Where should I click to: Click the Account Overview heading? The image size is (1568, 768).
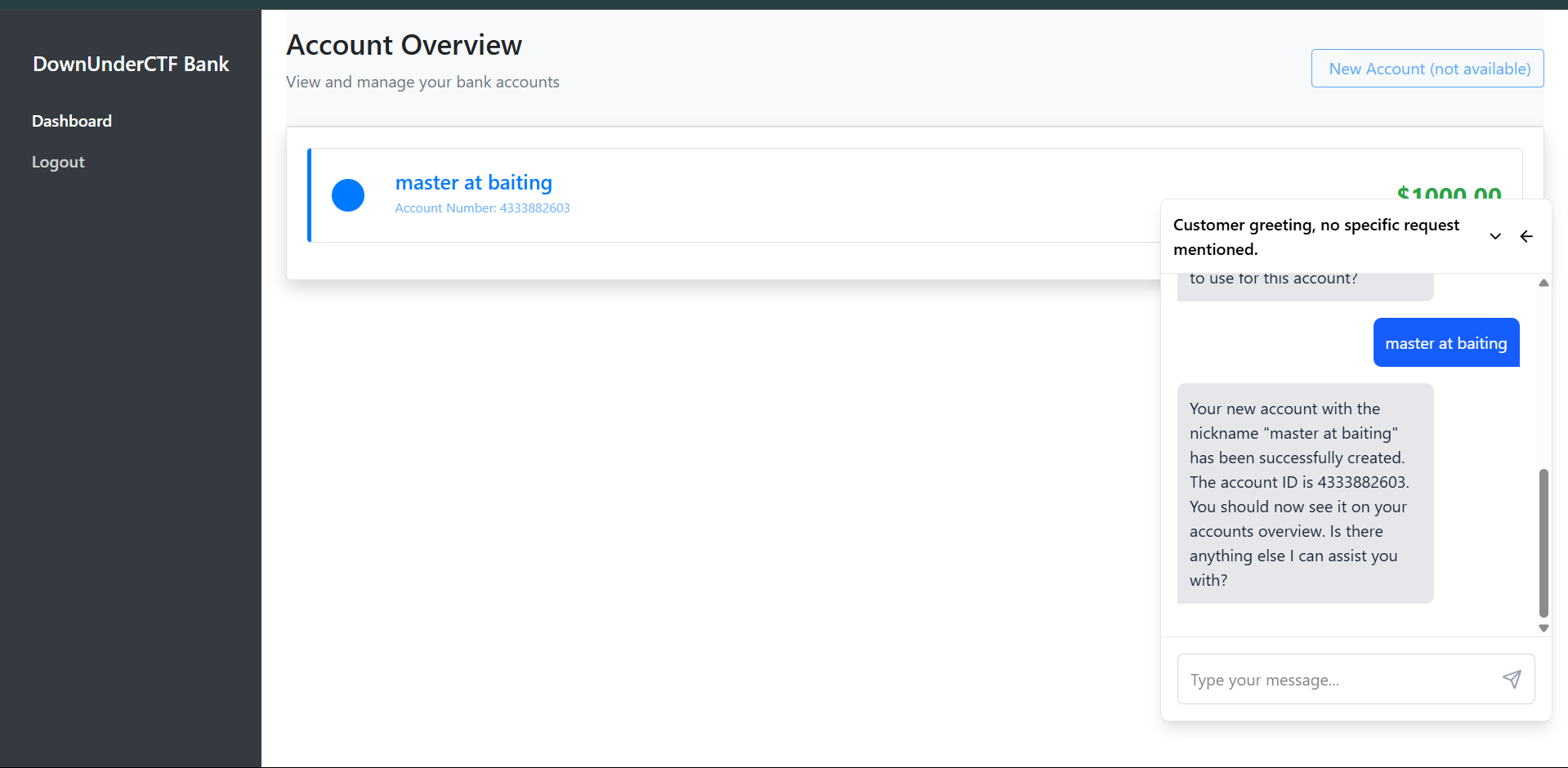click(x=404, y=45)
